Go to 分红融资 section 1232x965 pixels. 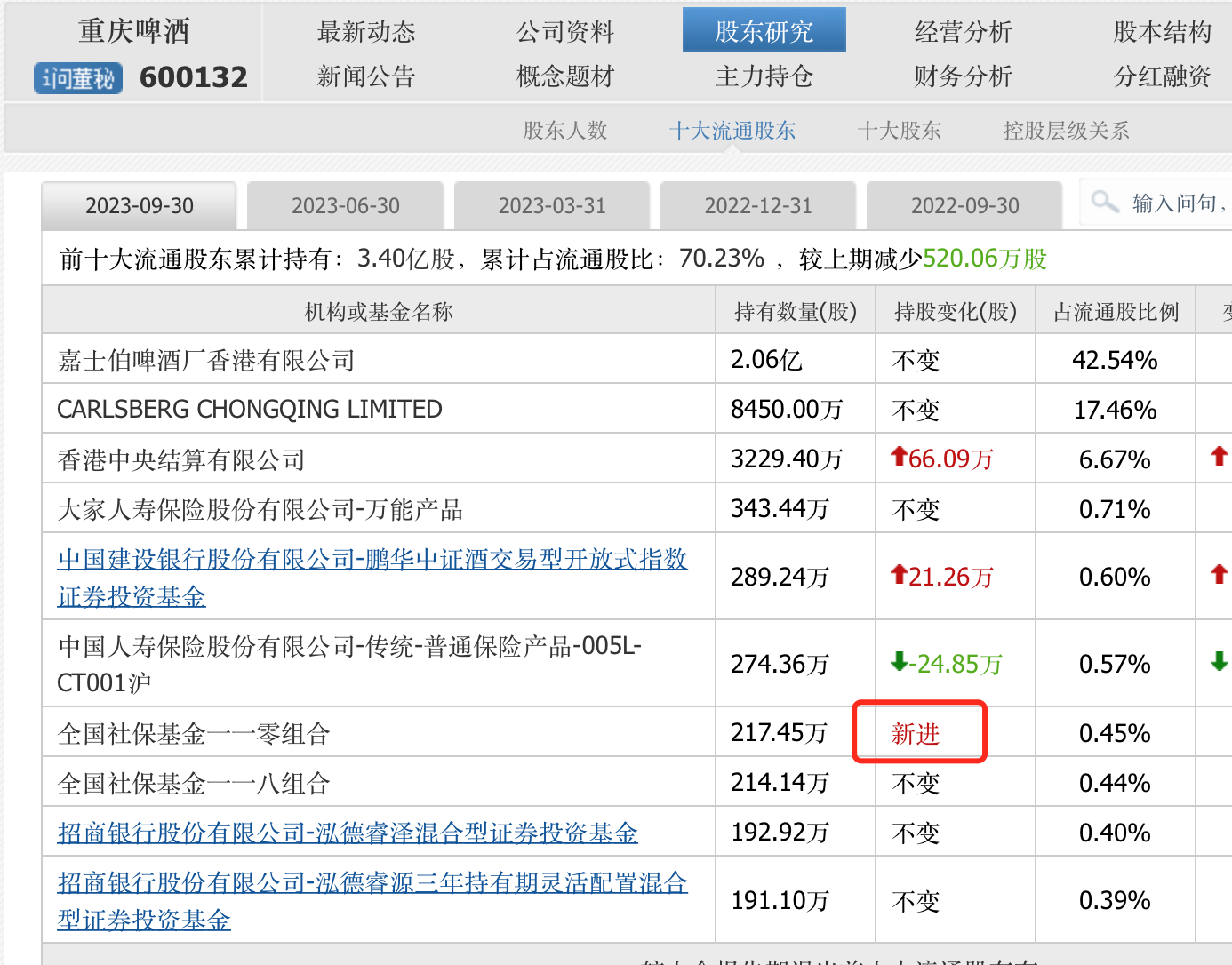(x=1163, y=76)
